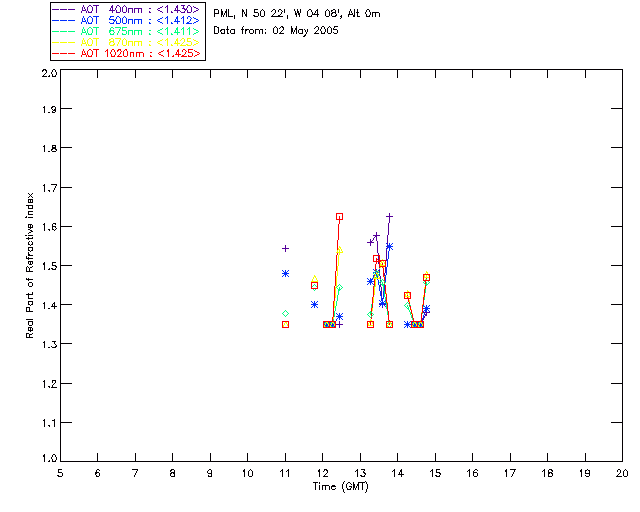The width and height of the screenshot is (640, 512).
Task: Click the x-axis tick label 5
Action: 60,473
